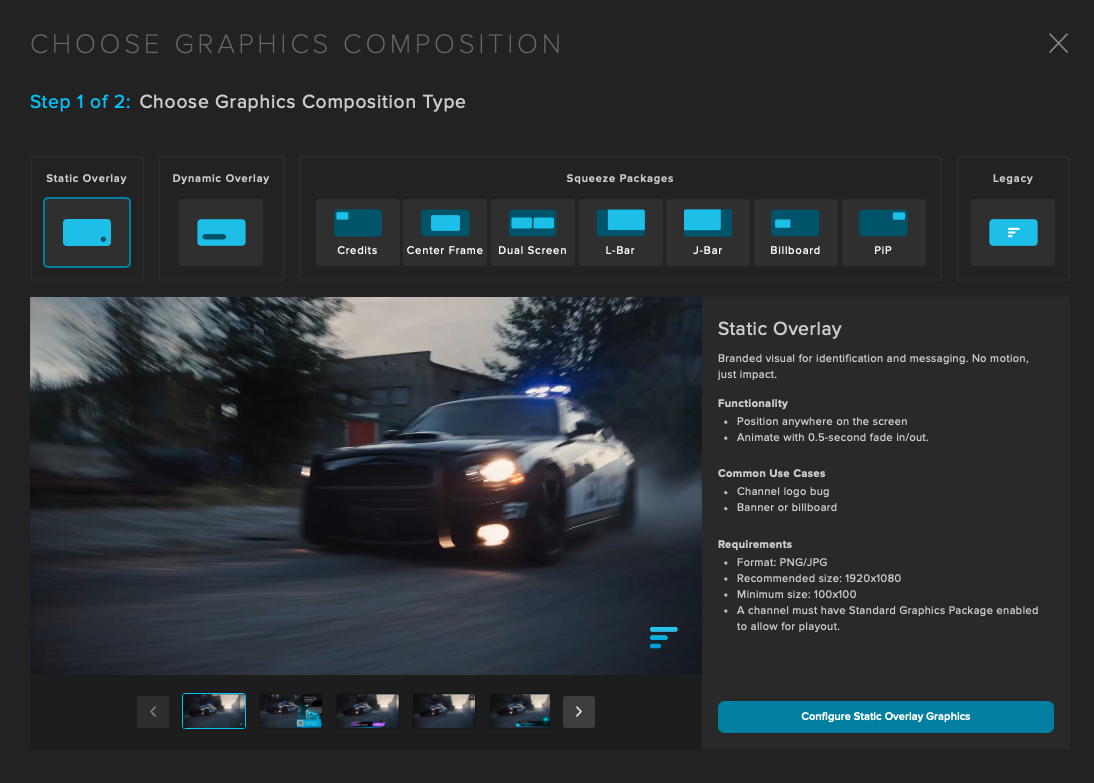
Task: View the fourth preview thumbnail
Action: tap(444, 711)
